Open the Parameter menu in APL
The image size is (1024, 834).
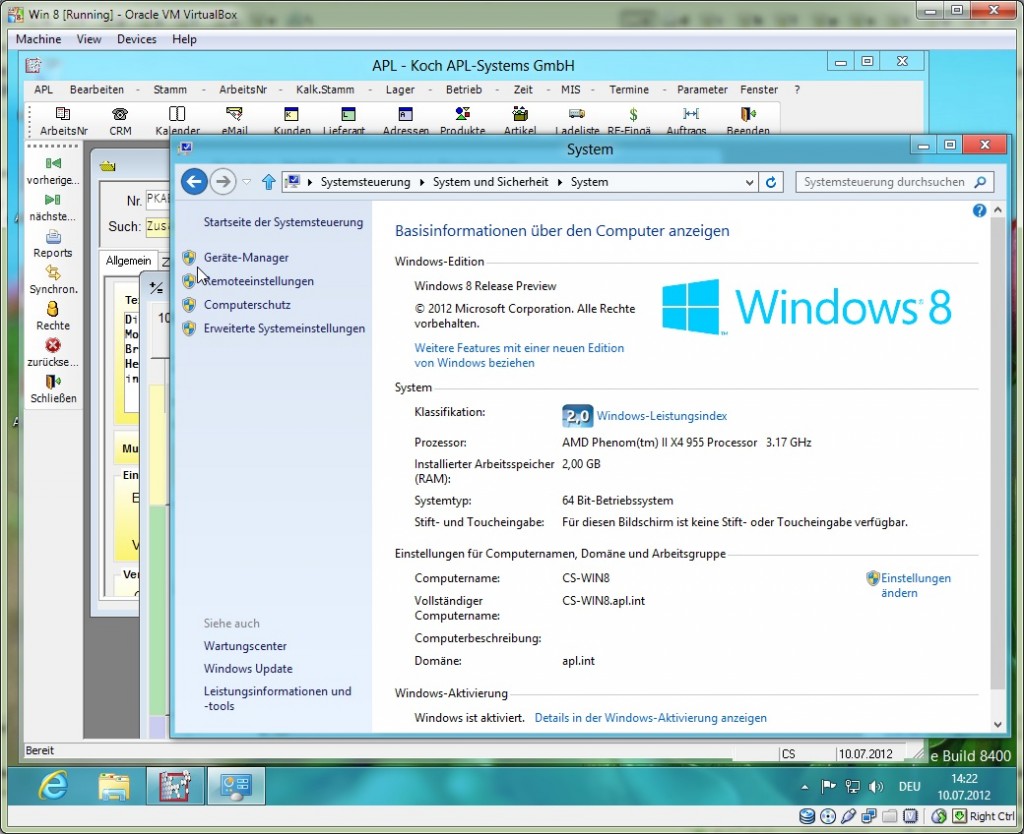702,89
